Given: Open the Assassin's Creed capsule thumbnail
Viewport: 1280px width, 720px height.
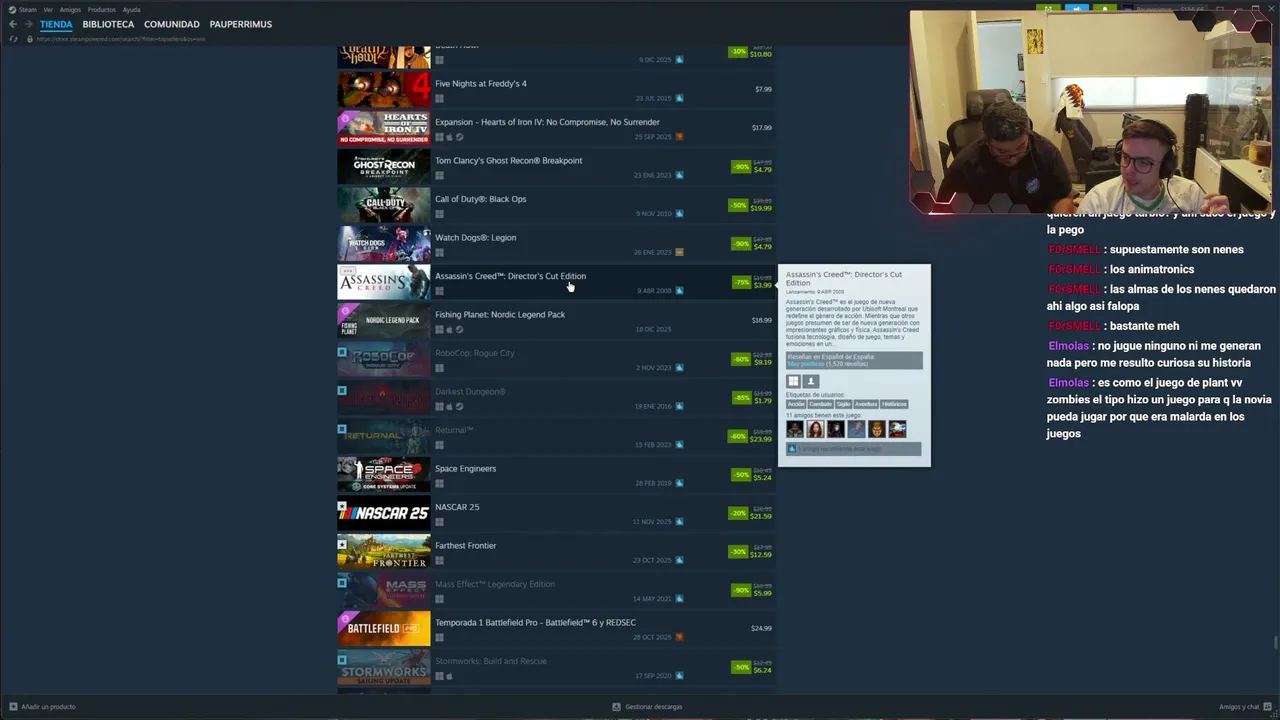Looking at the screenshot, I should pyautogui.click(x=384, y=282).
